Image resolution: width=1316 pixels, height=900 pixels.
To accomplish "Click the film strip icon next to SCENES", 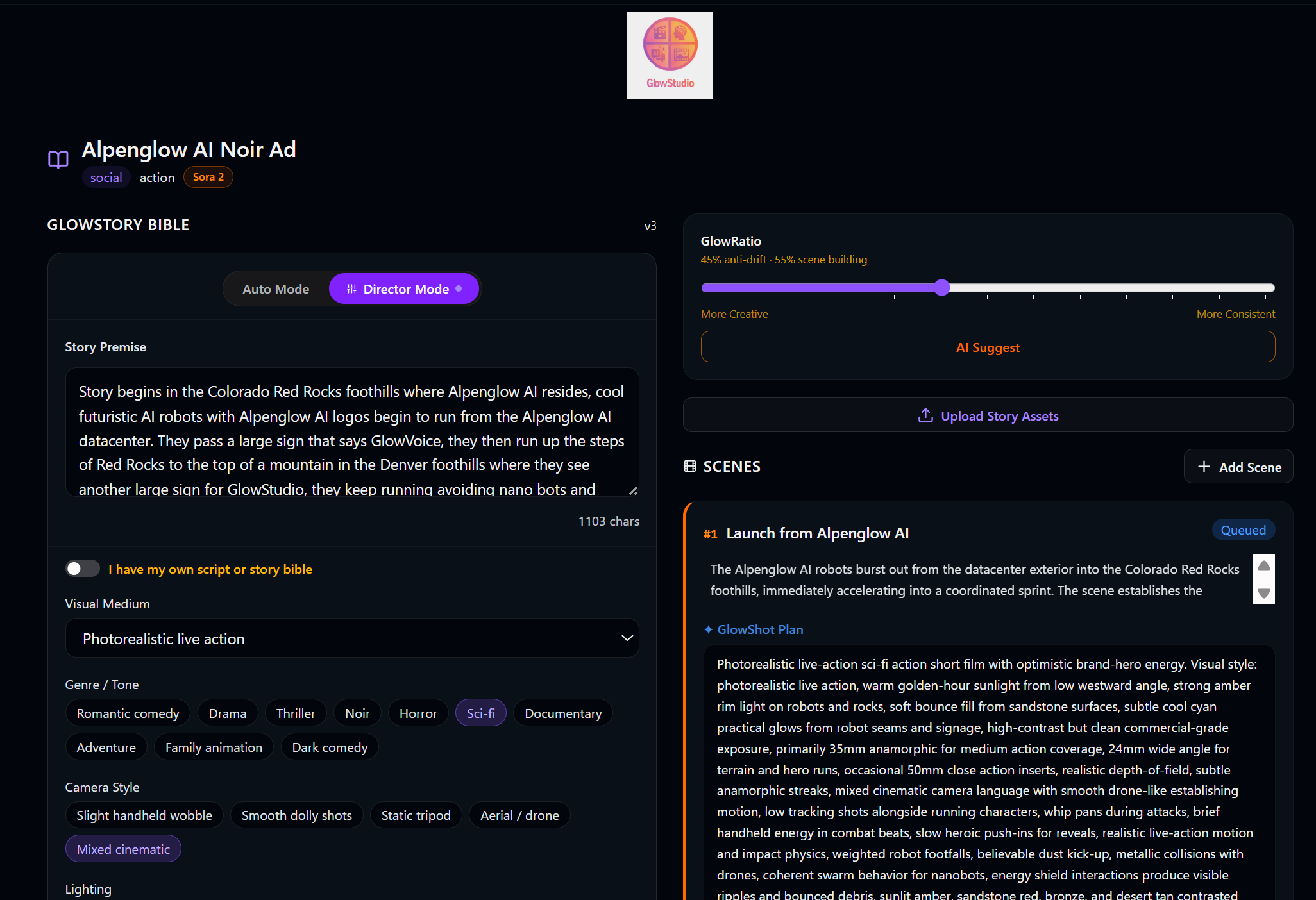I will pos(690,466).
